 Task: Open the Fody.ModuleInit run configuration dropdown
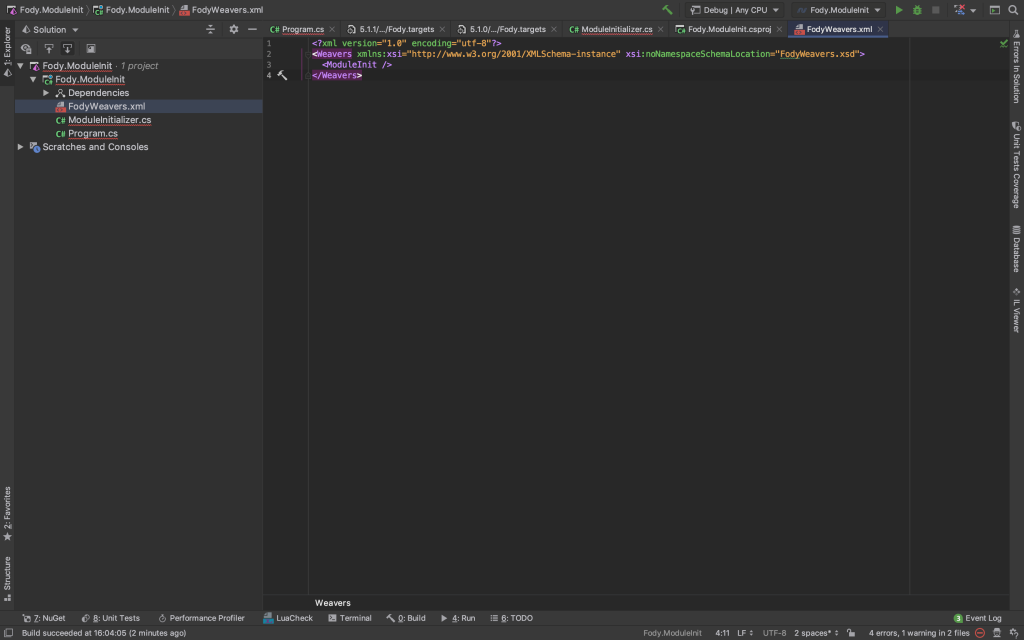coord(839,10)
